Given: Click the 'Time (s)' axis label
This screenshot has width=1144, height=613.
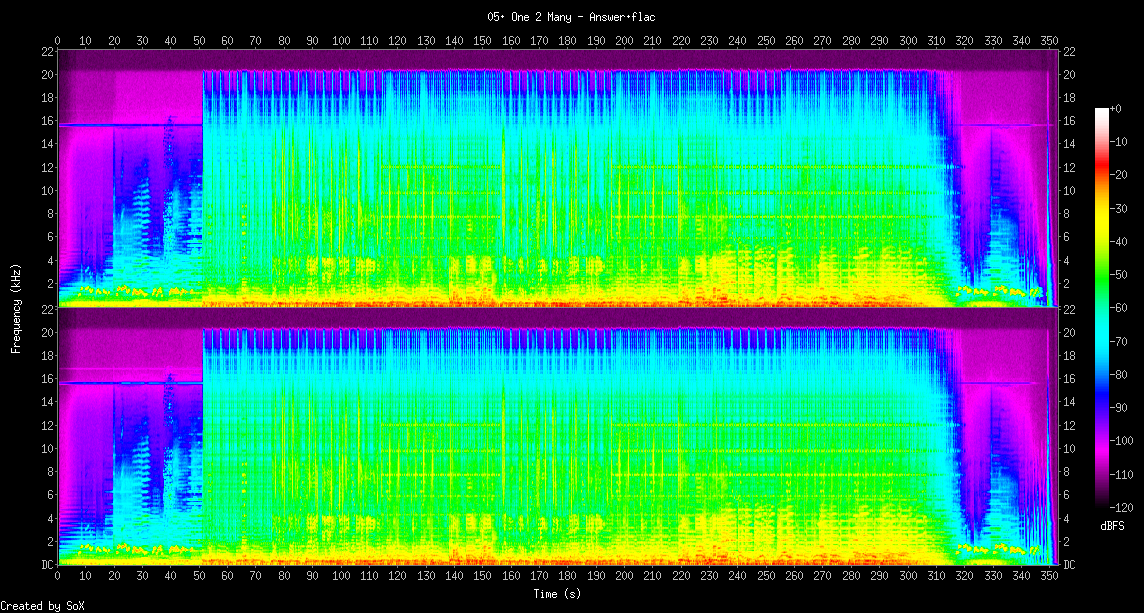Looking at the screenshot, I should pos(557,594).
